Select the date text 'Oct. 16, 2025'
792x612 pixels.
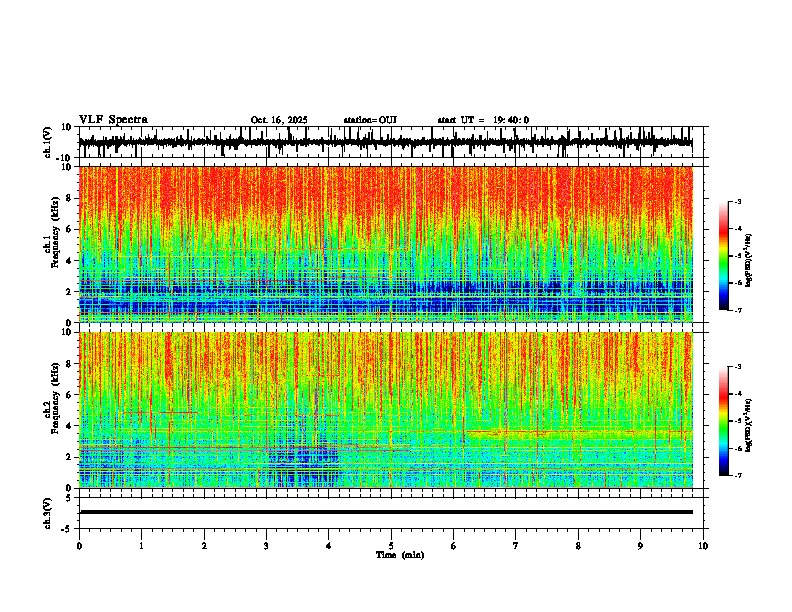pyautogui.click(x=279, y=120)
